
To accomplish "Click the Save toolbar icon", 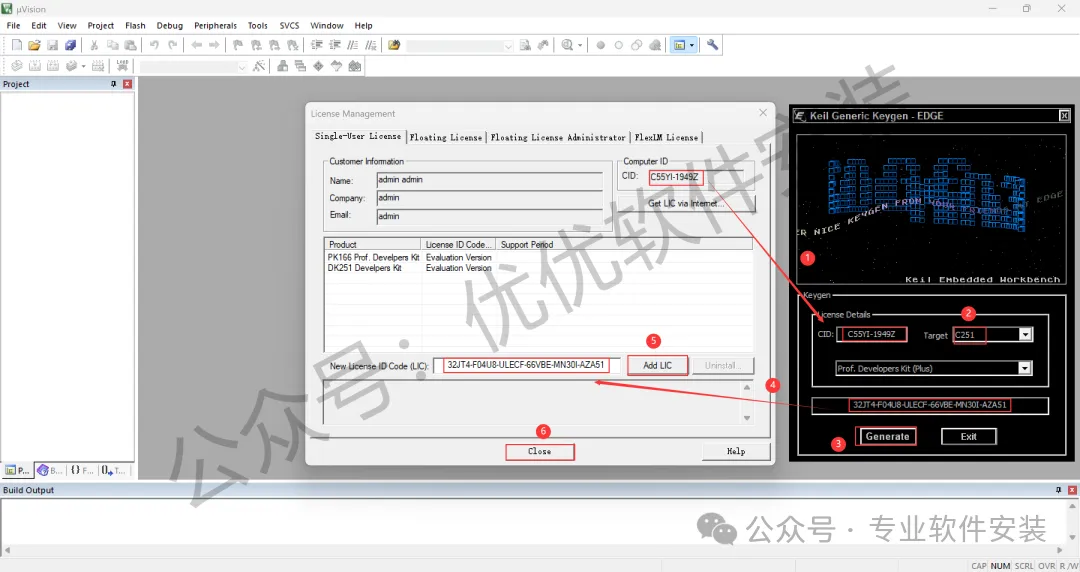I will tap(52, 45).
